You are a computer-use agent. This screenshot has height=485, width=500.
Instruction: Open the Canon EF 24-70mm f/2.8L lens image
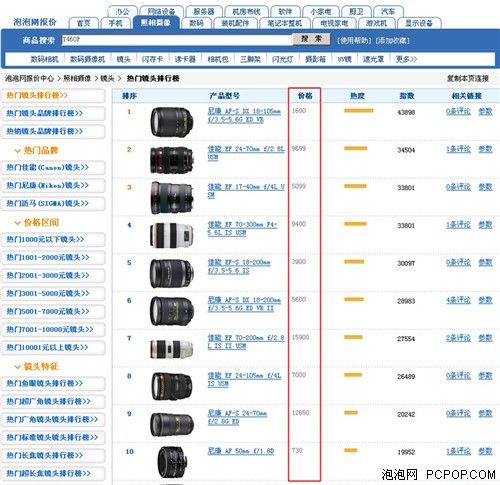(172, 159)
